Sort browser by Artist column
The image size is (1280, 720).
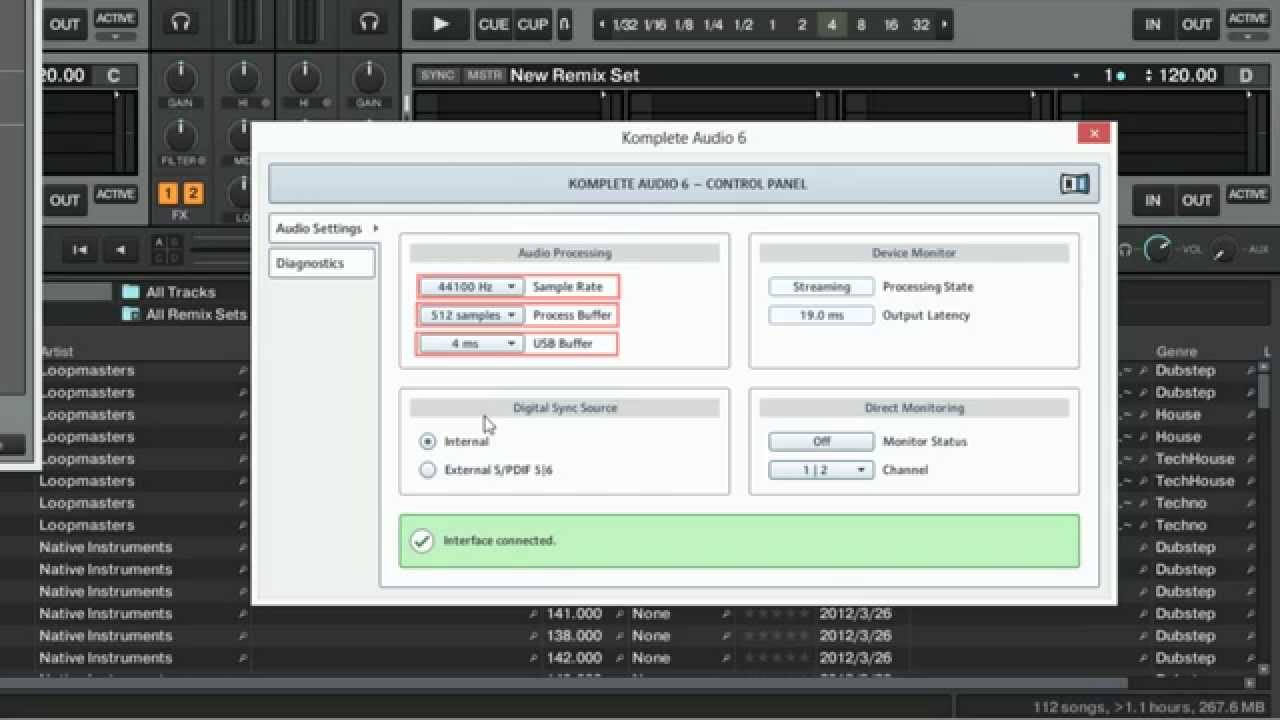[57, 351]
